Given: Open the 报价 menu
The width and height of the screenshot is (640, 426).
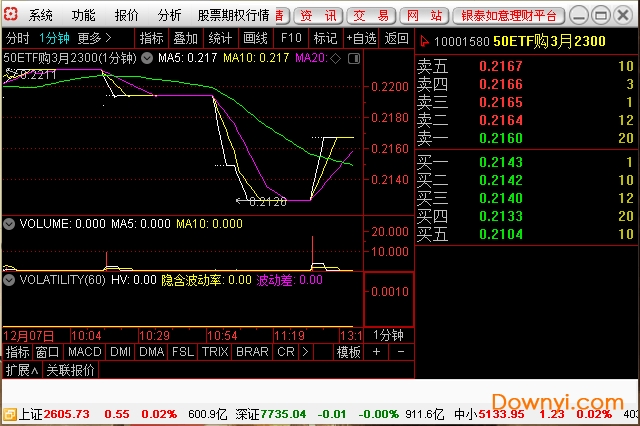Looking at the screenshot, I should point(127,16).
